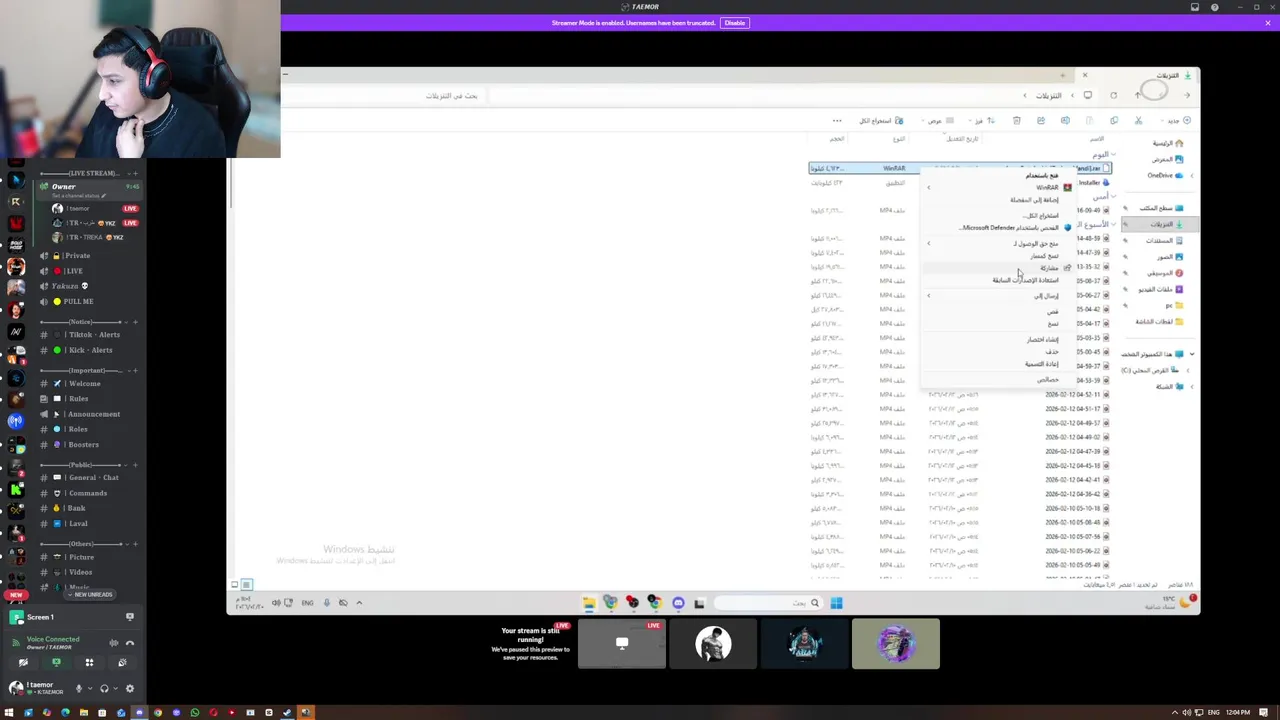Select the shirtless-avatar participant tile
The height and width of the screenshot is (720, 1280).
coord(713,643)
